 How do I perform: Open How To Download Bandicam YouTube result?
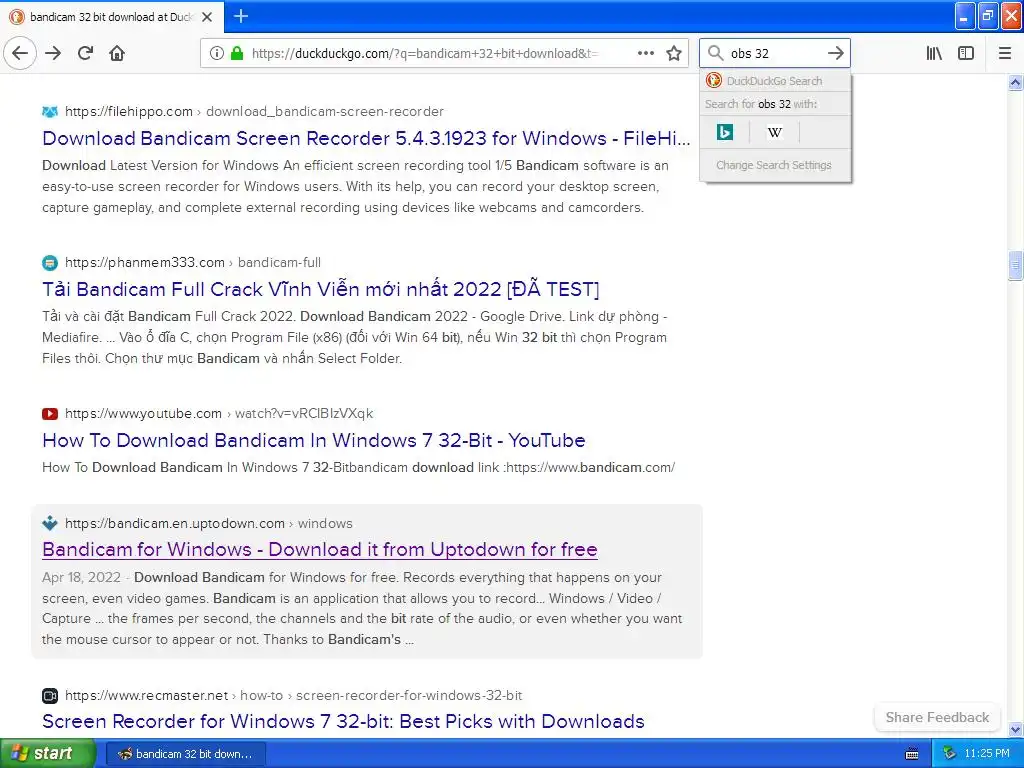[313, 440]
